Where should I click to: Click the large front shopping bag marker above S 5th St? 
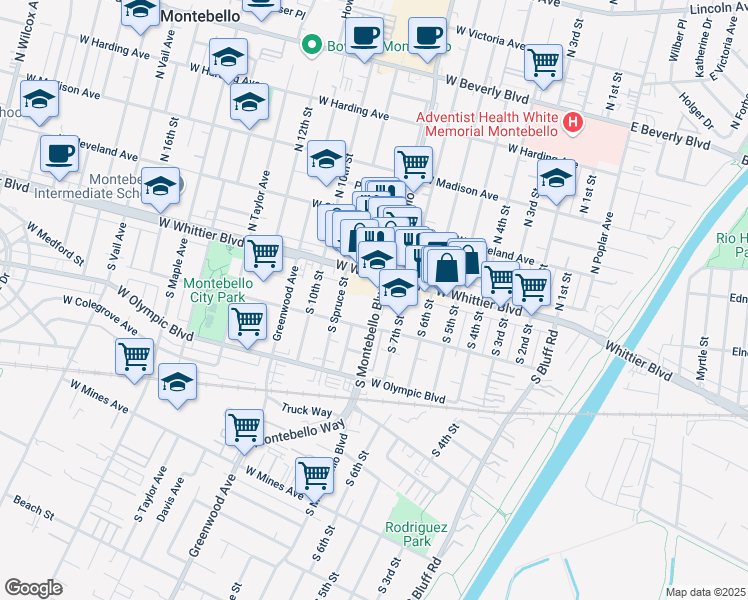pos(447,271)
